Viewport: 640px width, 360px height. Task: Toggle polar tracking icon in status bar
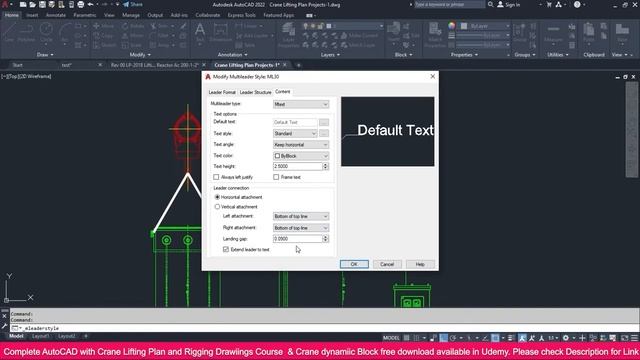[x=453, y=338]
